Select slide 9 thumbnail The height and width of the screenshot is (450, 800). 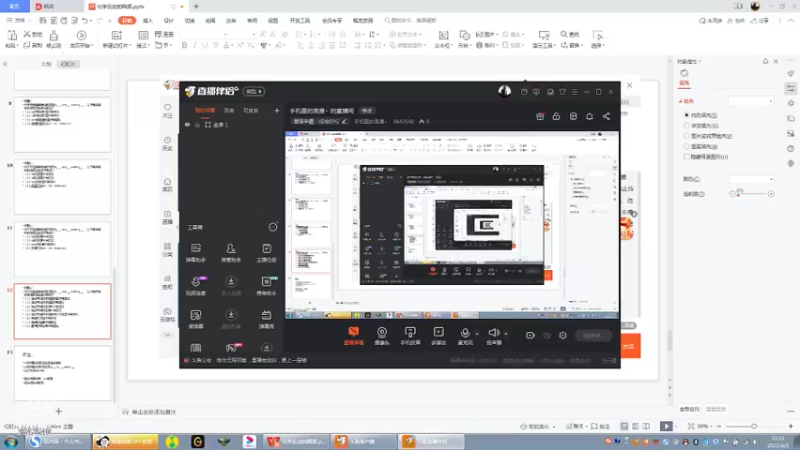[62, 124]
